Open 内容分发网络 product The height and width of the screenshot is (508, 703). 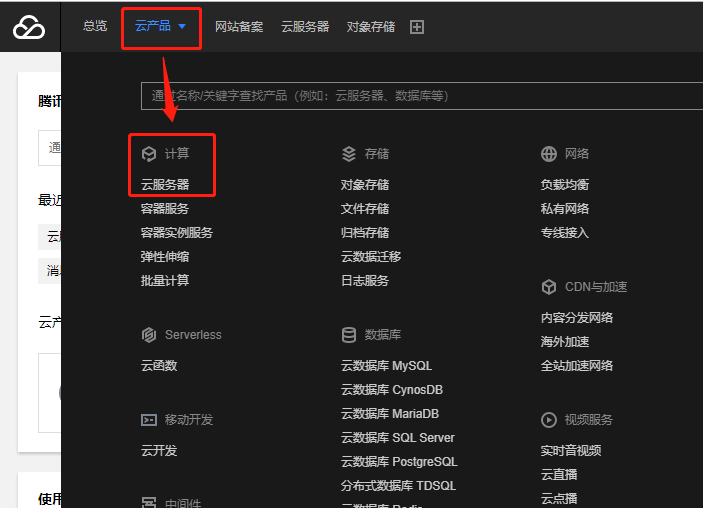pyautogui.click(x=577, y=318)
